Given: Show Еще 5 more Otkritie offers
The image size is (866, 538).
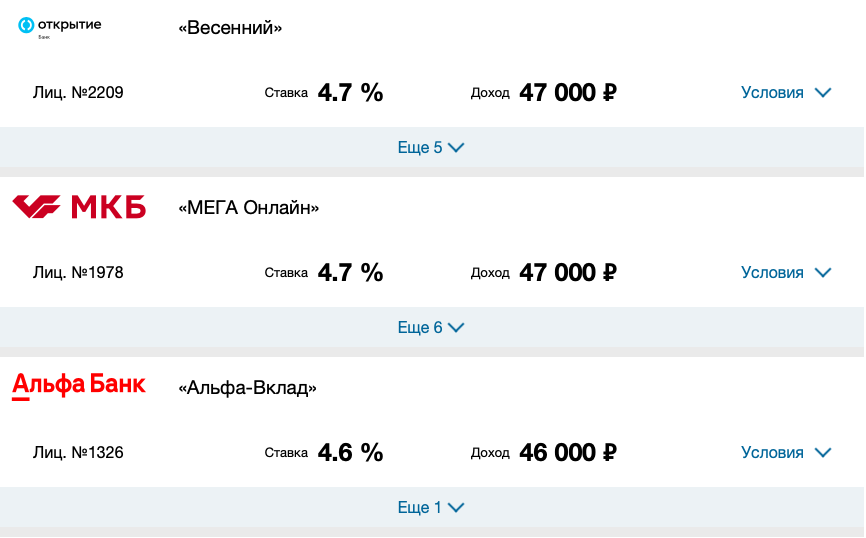Looking at the screenshot, I should [x=431, y=147].
